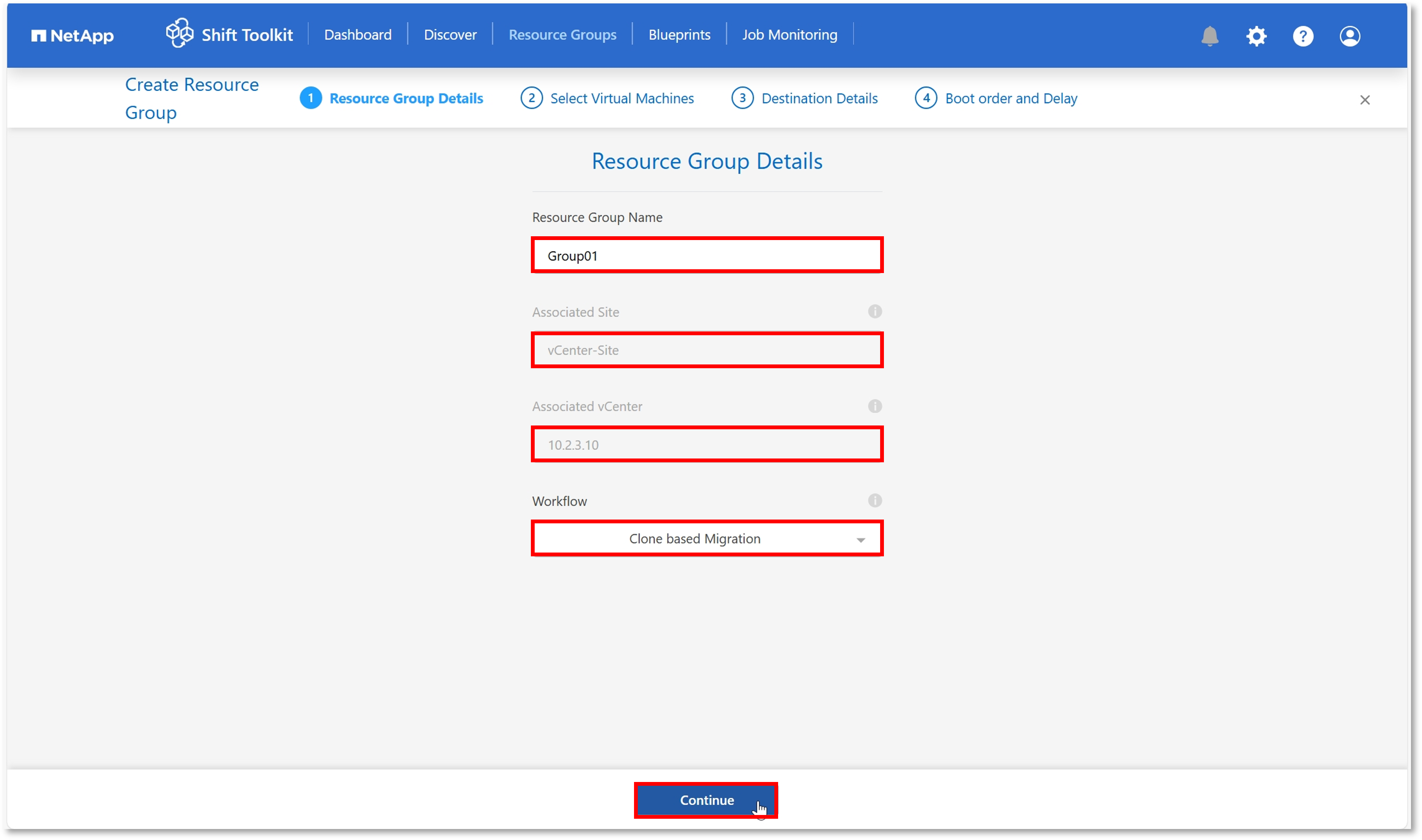Click the NetApp logo
The width and height of the screenshot is (1422, 840).
tap(72, 36)
